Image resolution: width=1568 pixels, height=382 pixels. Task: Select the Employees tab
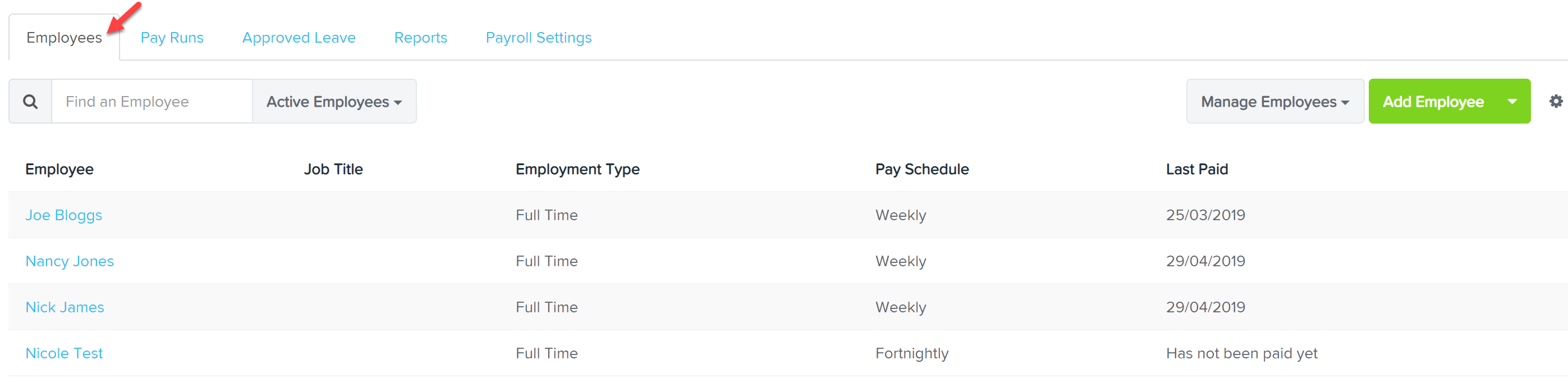coord(64,38)
